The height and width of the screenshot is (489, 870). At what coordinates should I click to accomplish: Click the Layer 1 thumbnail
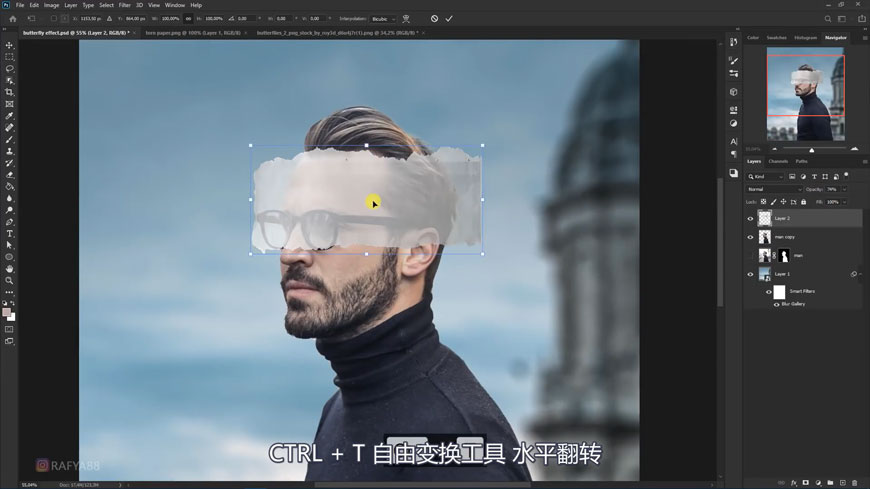(765, 274)
